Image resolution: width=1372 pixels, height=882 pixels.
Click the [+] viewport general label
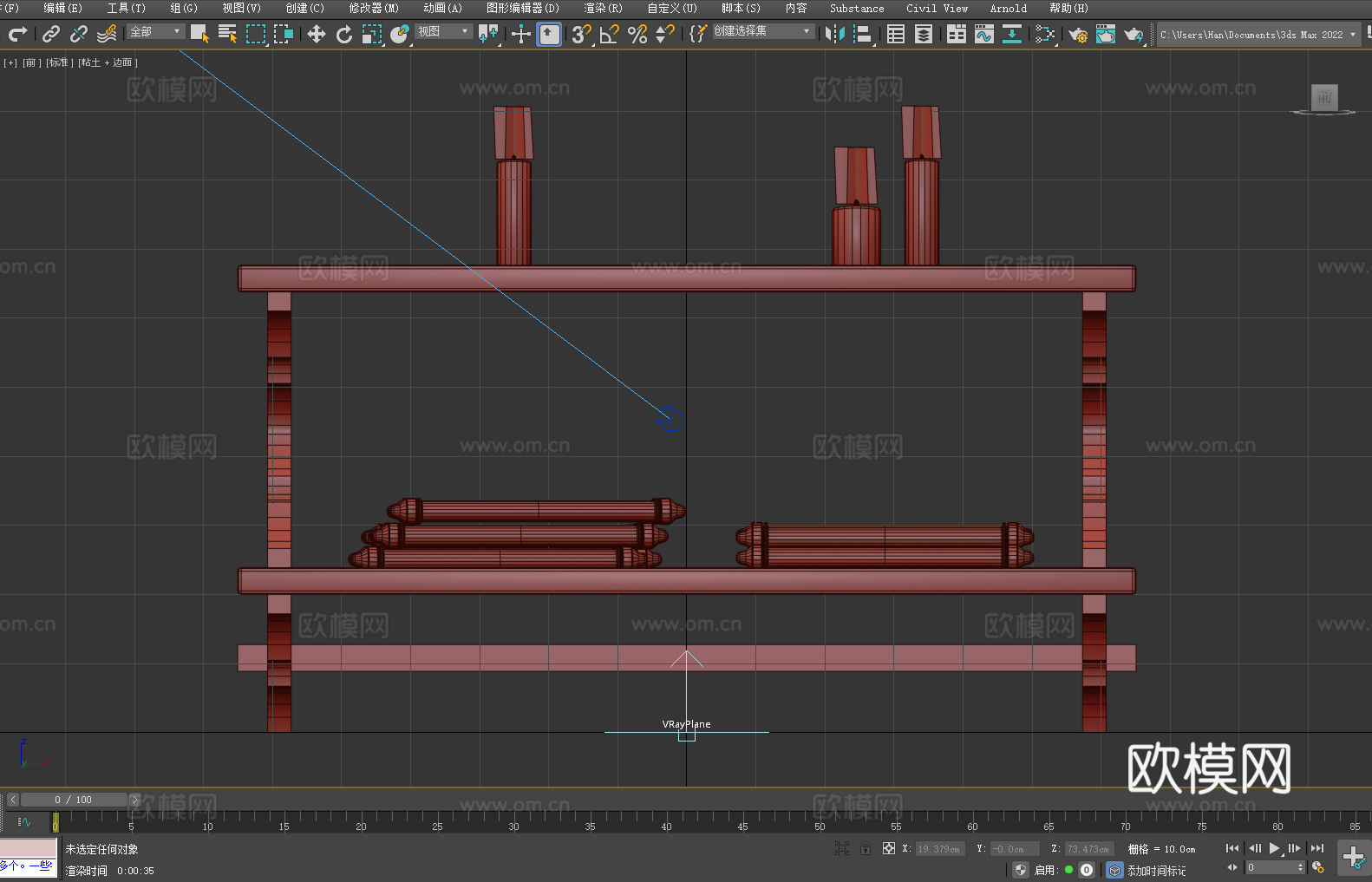[x=10, y=62]
